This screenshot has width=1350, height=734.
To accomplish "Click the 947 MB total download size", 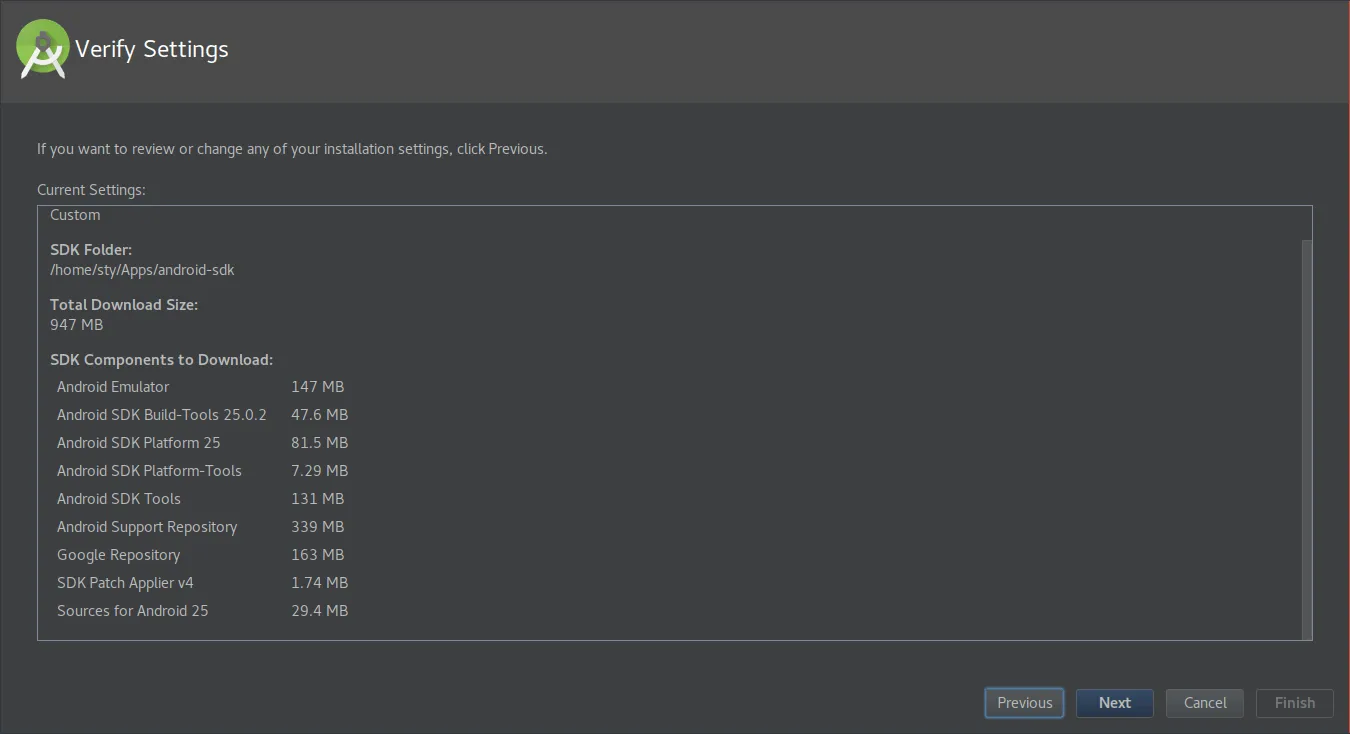I will (x=77, y=325).
